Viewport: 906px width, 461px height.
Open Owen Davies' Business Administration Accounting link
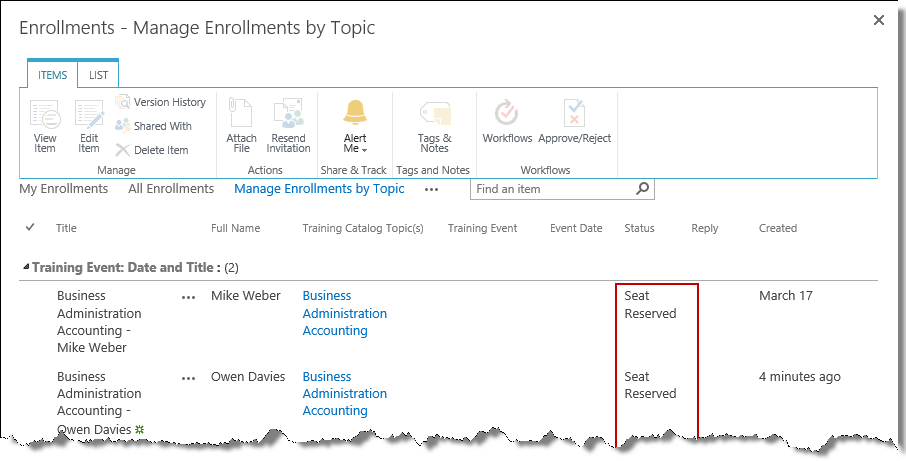[x=344, y=393]
